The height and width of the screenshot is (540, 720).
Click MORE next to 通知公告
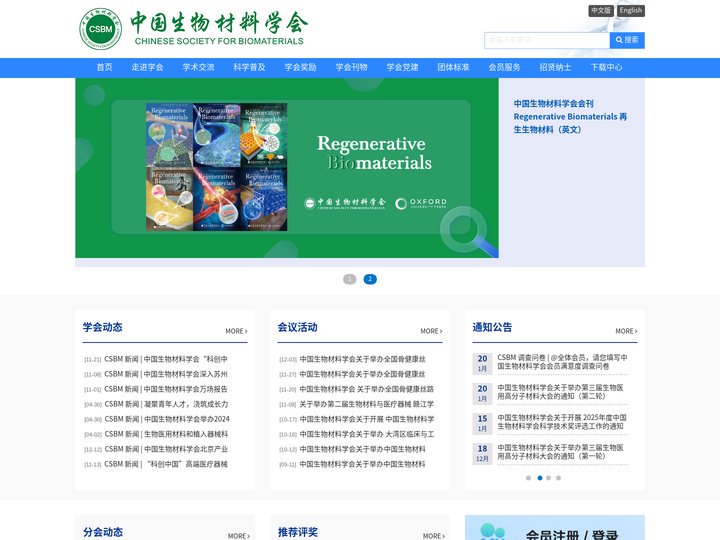[x=626, y=331]
